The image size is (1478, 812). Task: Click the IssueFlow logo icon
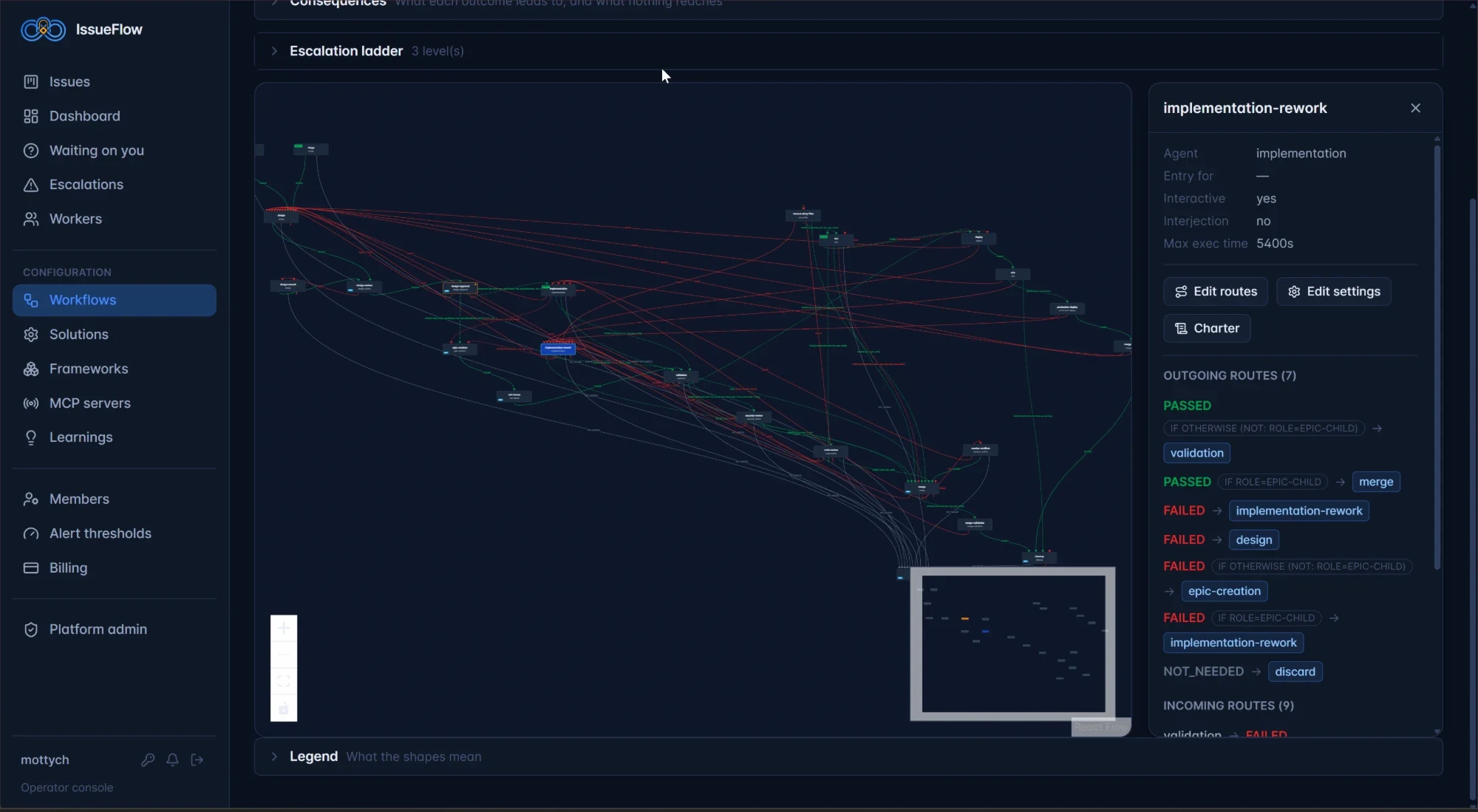tap(43, 30)
